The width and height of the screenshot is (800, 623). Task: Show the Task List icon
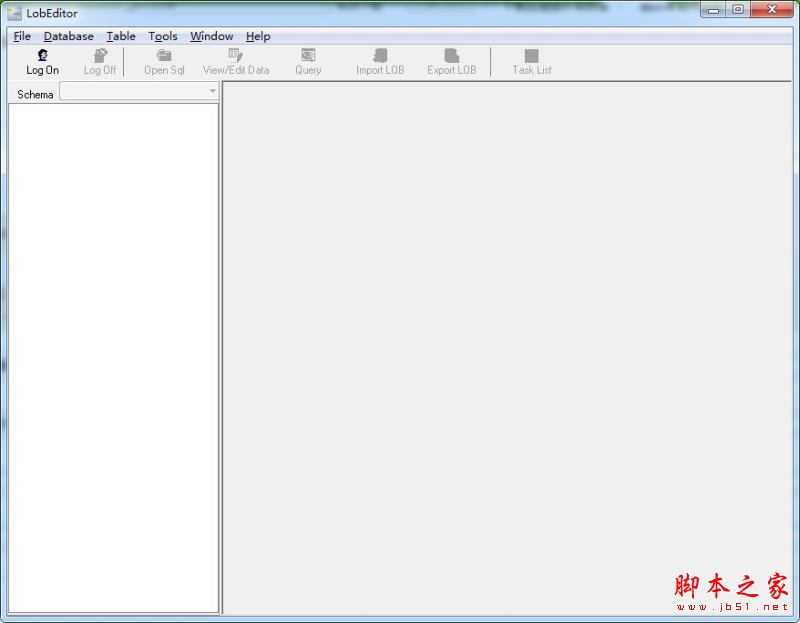coord(532,56)
